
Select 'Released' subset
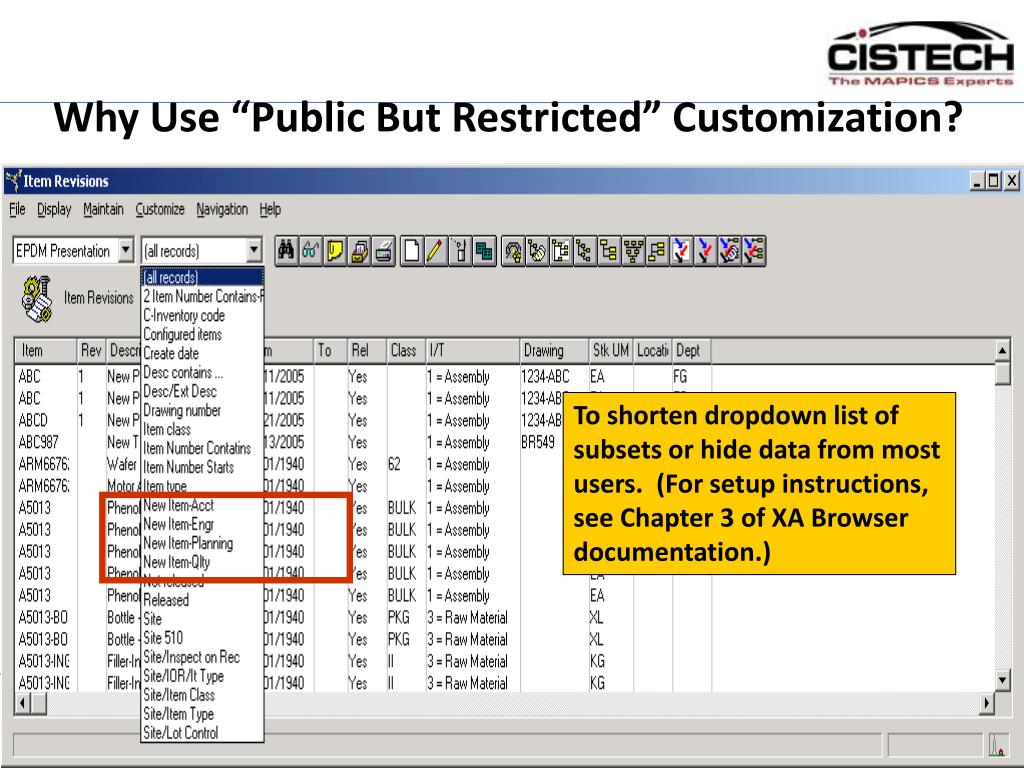202,600
